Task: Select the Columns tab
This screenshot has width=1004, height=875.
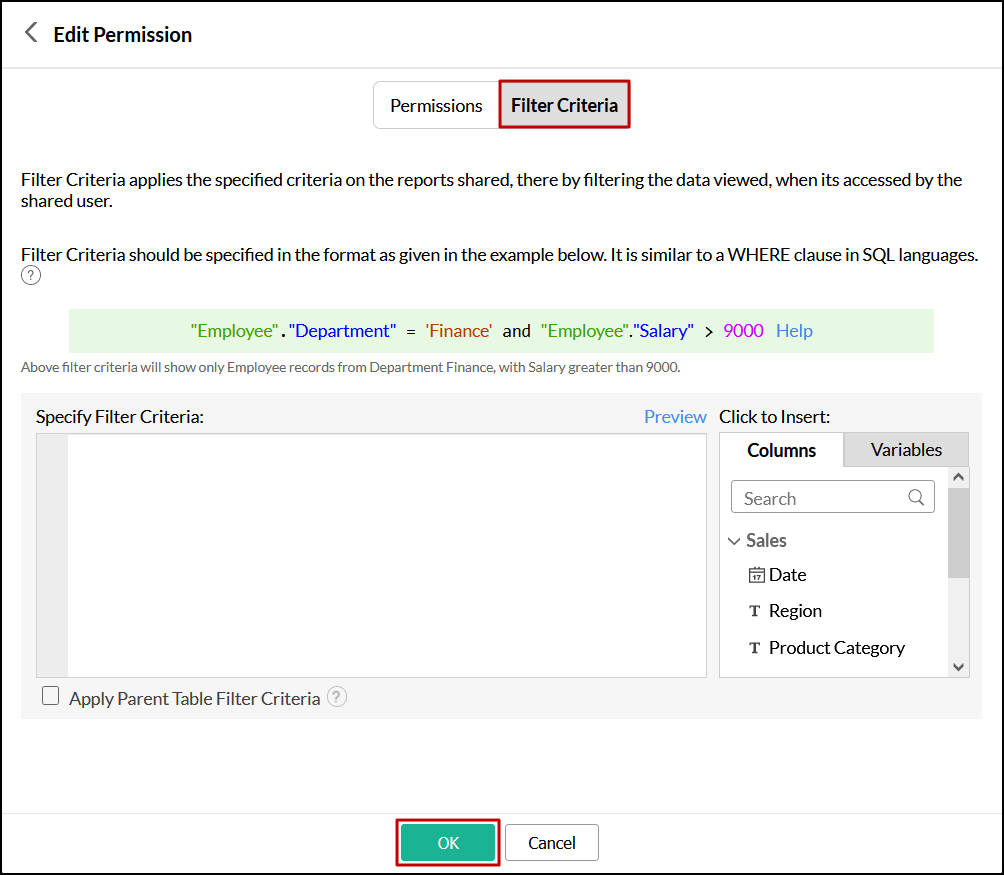Action: [x=781, y=450]
